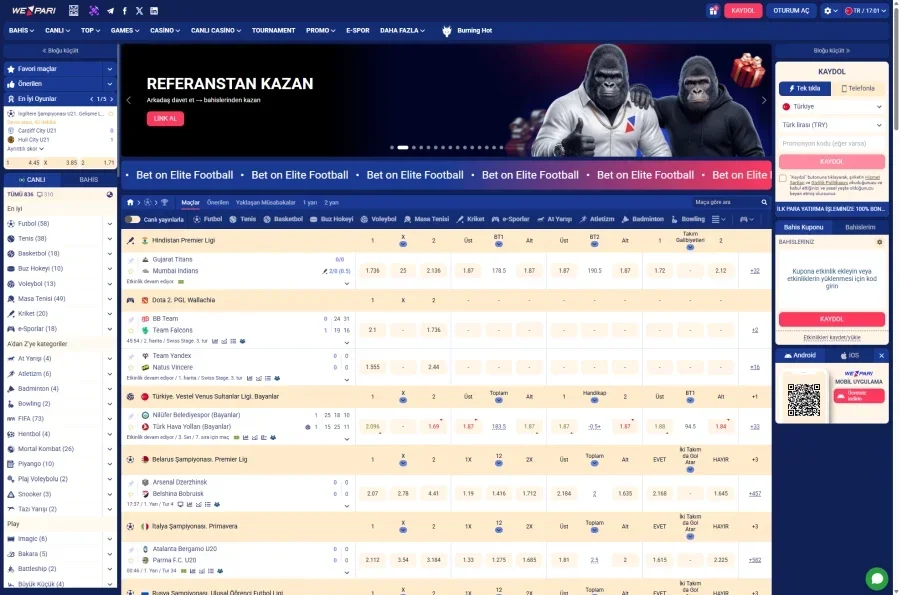
Task: Click the search magnifier in match search
Action: [764, 203]
